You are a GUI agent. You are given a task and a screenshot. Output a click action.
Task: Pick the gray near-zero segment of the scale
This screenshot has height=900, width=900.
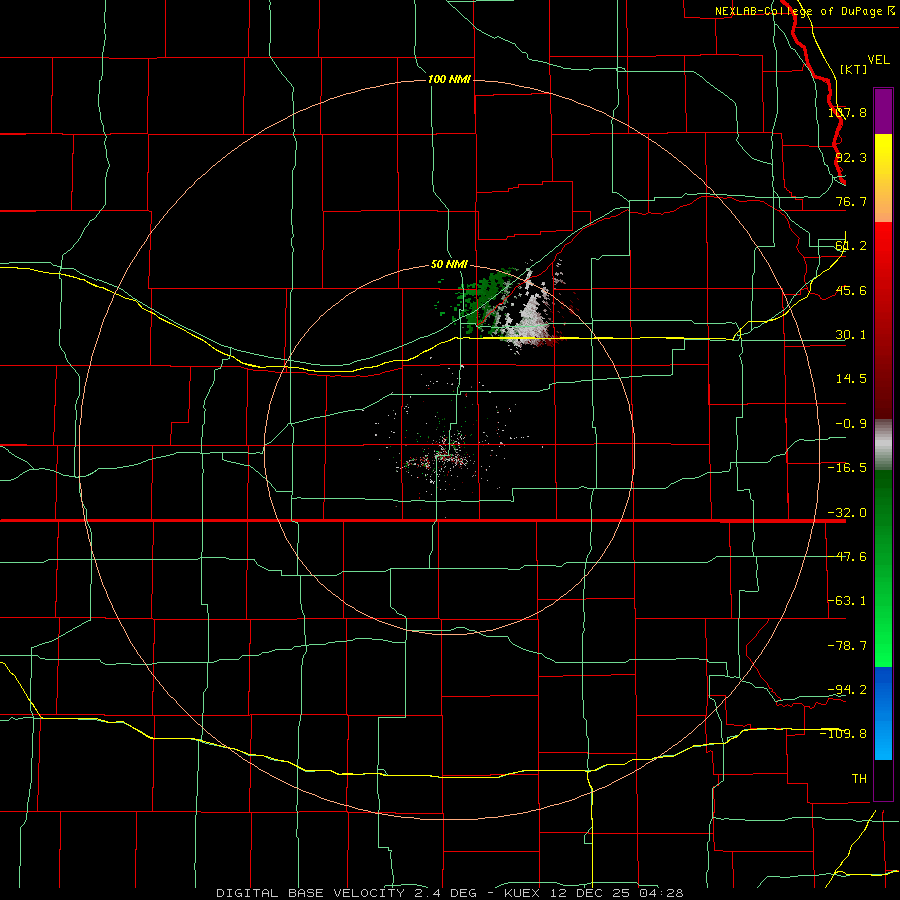click(x=883, y=445)
